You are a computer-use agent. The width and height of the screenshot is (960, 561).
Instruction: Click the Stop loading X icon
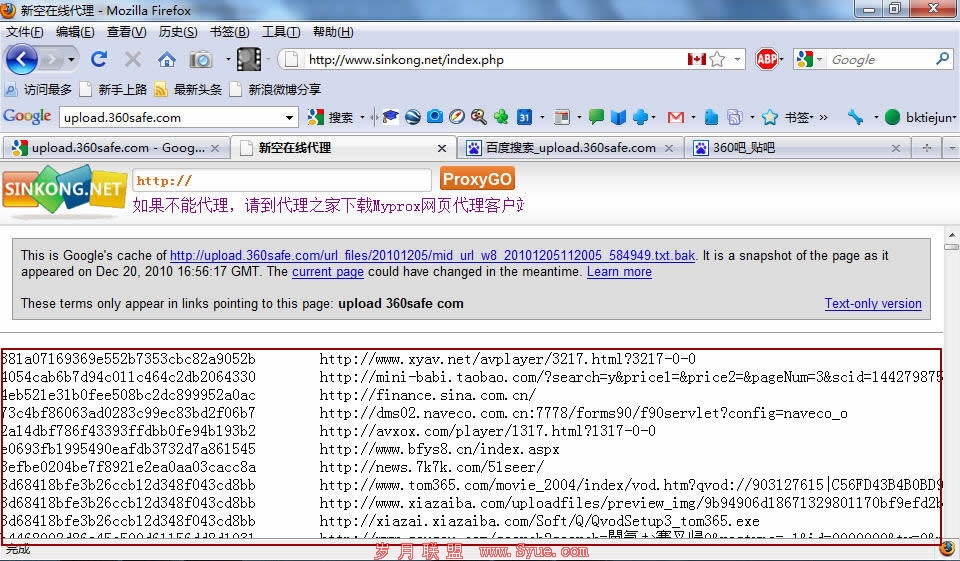pos(132,59)
